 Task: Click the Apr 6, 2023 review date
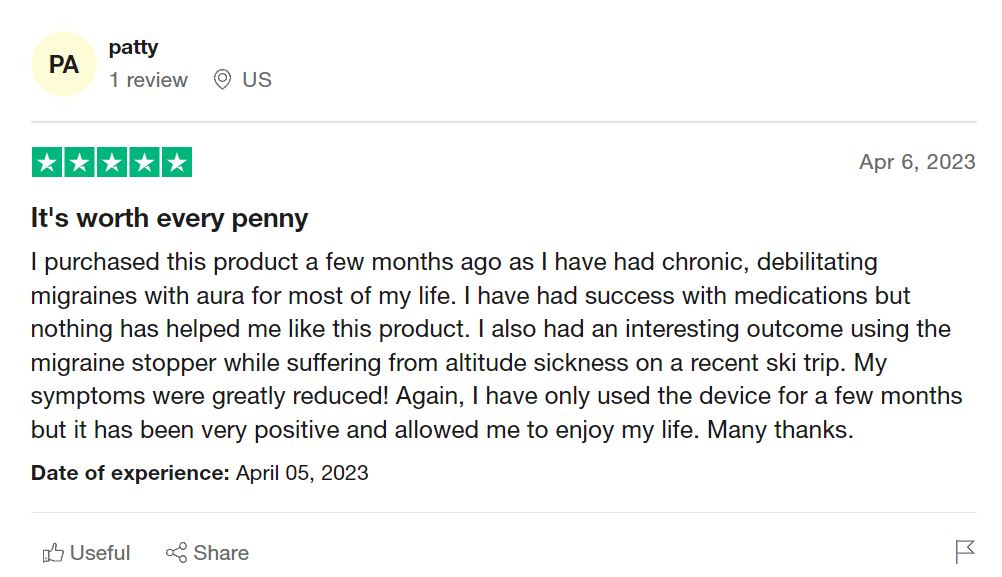click(x=916, y=162)
